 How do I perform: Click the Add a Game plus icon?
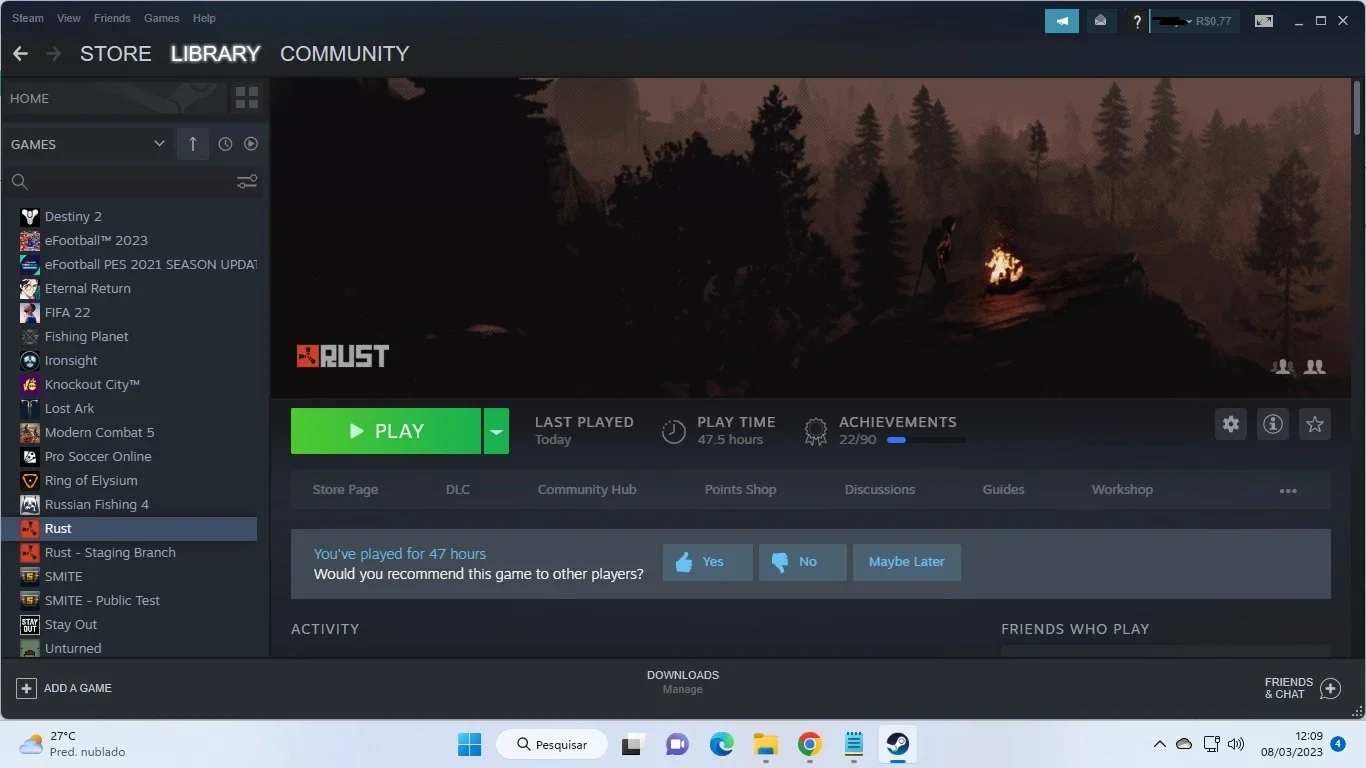point(26,688)
